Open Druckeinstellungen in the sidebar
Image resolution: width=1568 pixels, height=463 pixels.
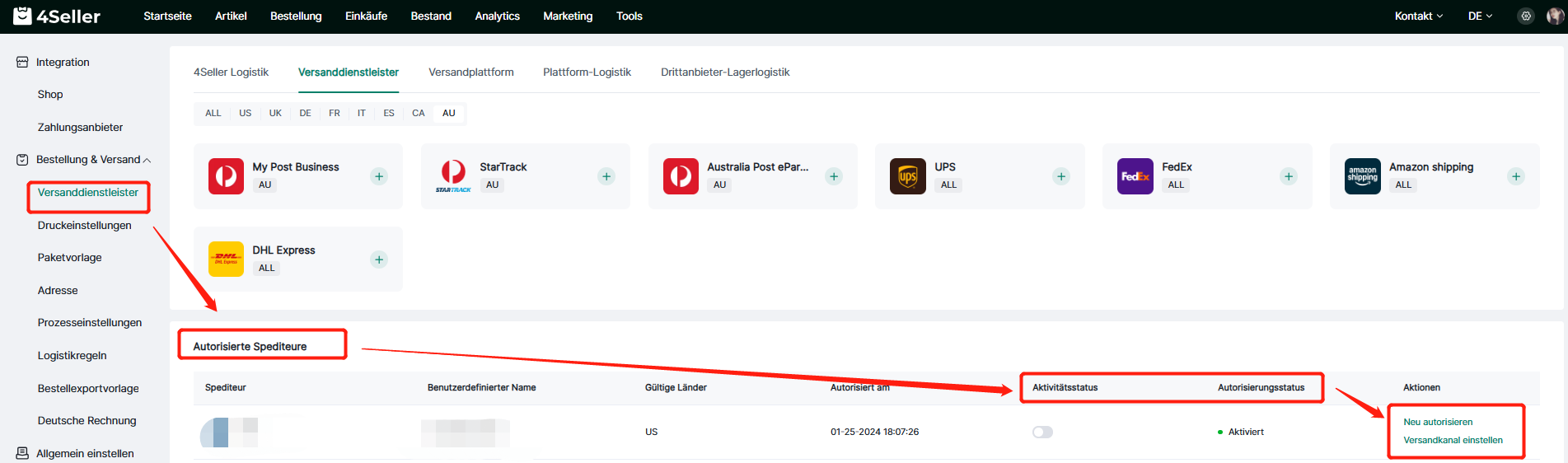(84, 225)
